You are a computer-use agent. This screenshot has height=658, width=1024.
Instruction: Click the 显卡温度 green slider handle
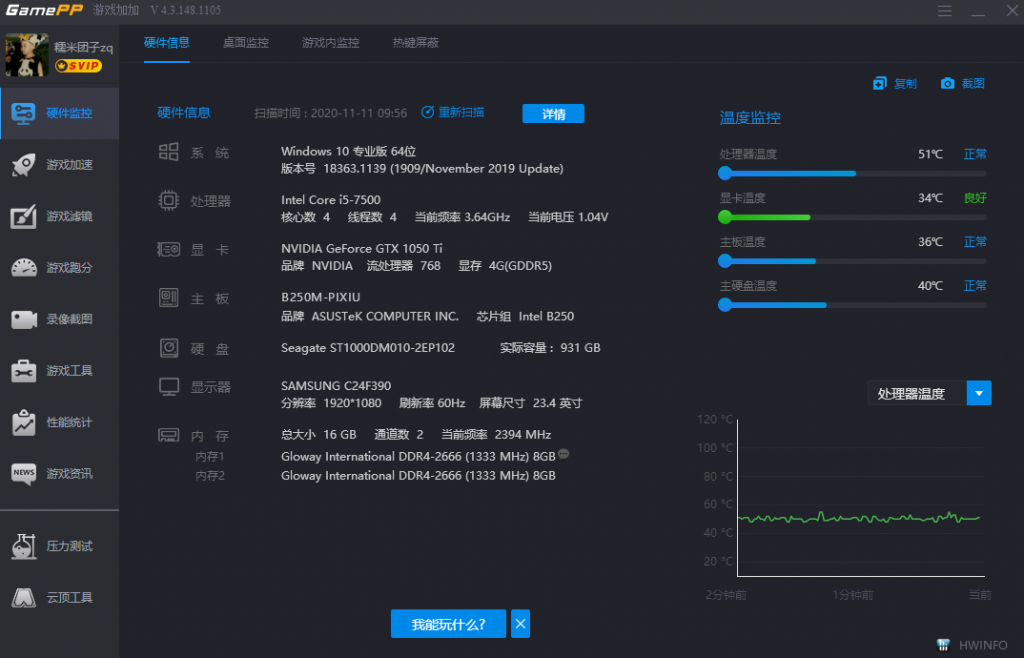click(725, 217)
